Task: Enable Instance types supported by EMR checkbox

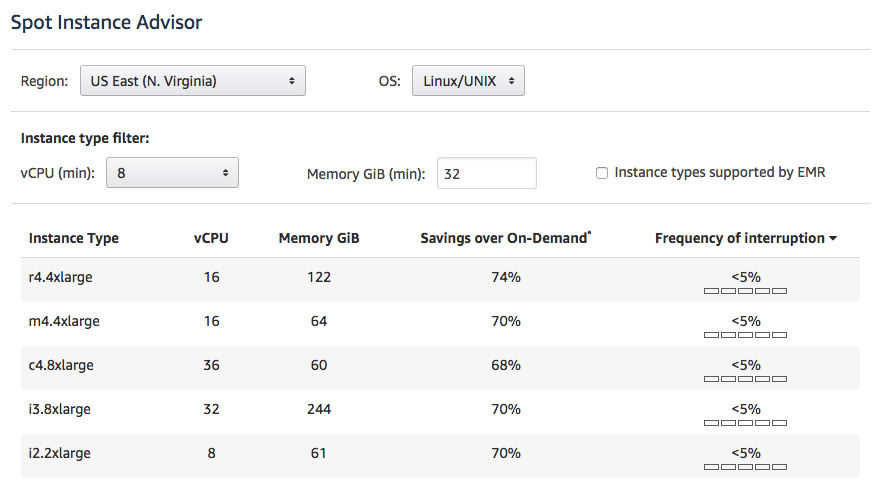Action: coord(602,173)
